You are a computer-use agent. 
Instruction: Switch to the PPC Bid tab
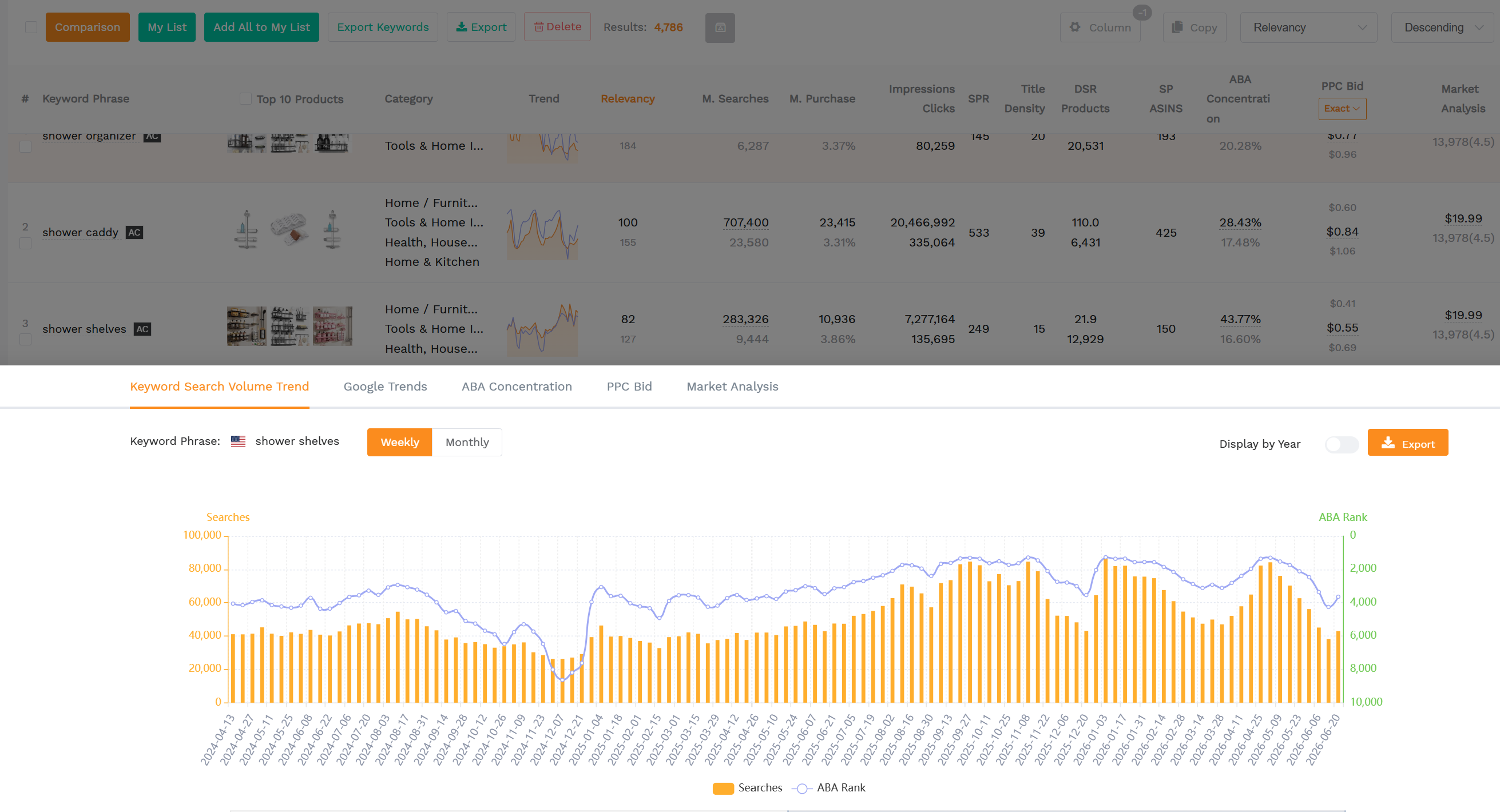[x=629, y=387]
